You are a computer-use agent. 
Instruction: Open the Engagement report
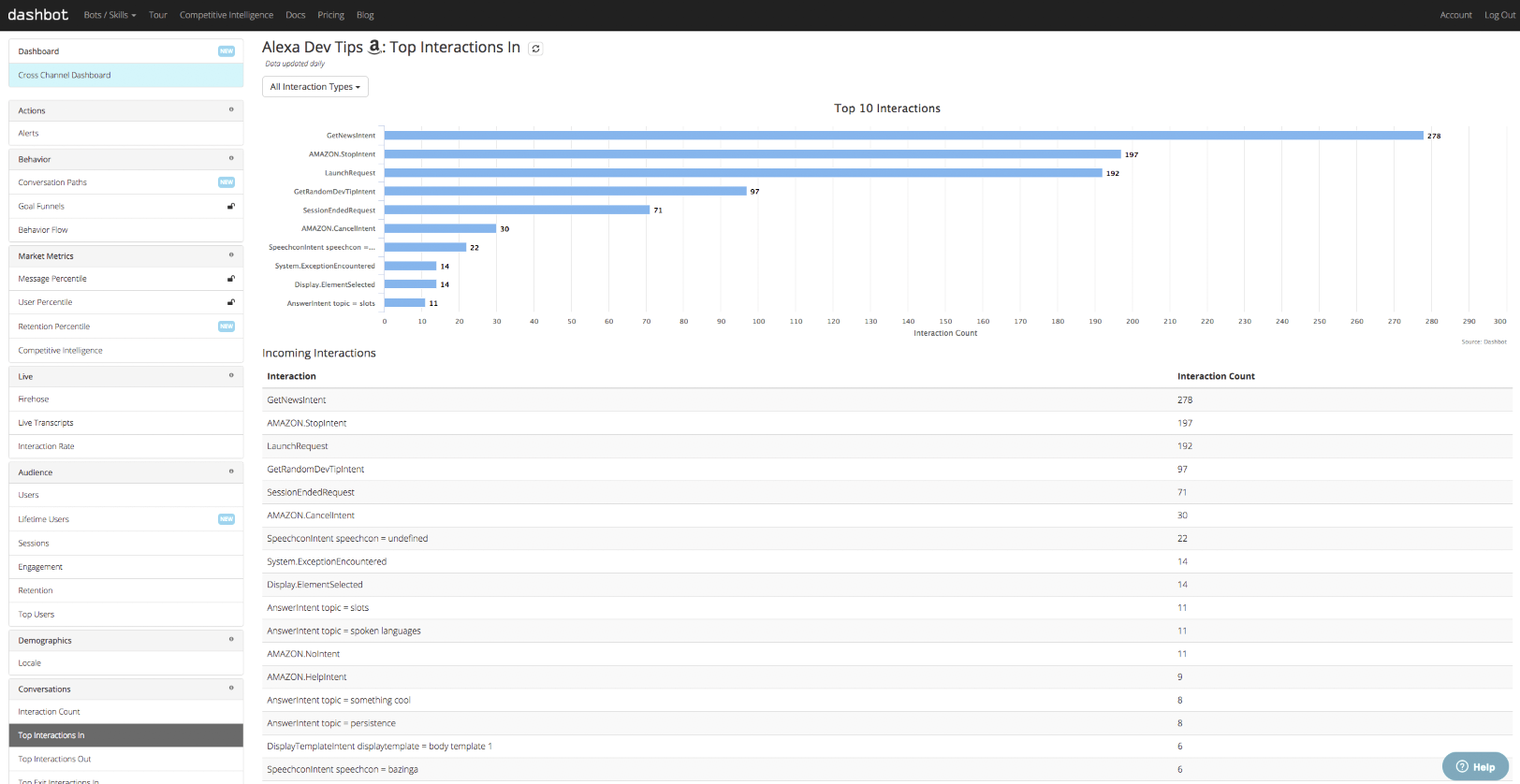pyautogui.click(x=125, y=567)
